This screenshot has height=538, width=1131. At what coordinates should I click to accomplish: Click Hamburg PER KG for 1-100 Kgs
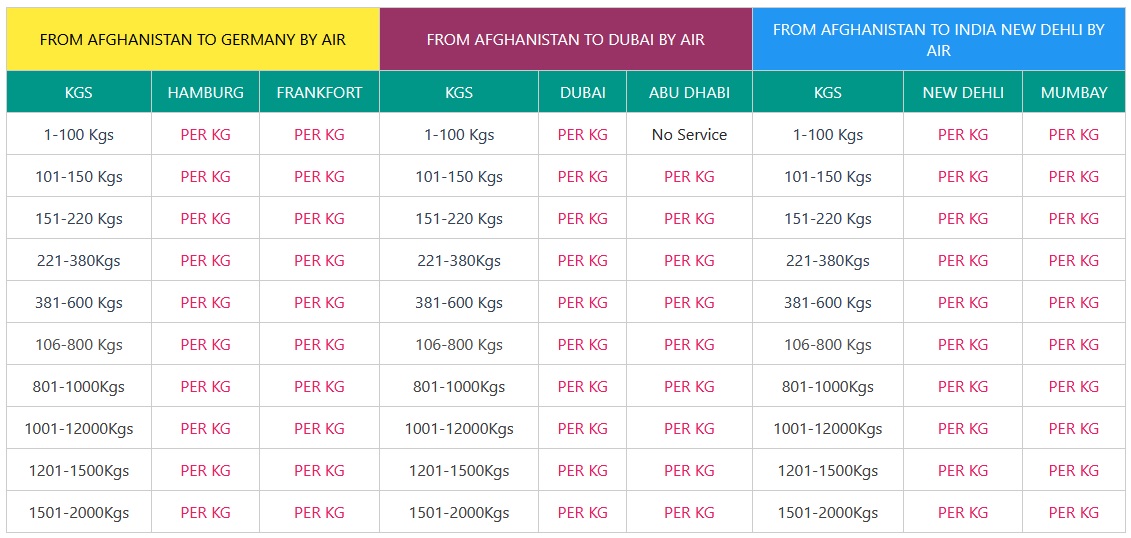(x=205, y=135)
